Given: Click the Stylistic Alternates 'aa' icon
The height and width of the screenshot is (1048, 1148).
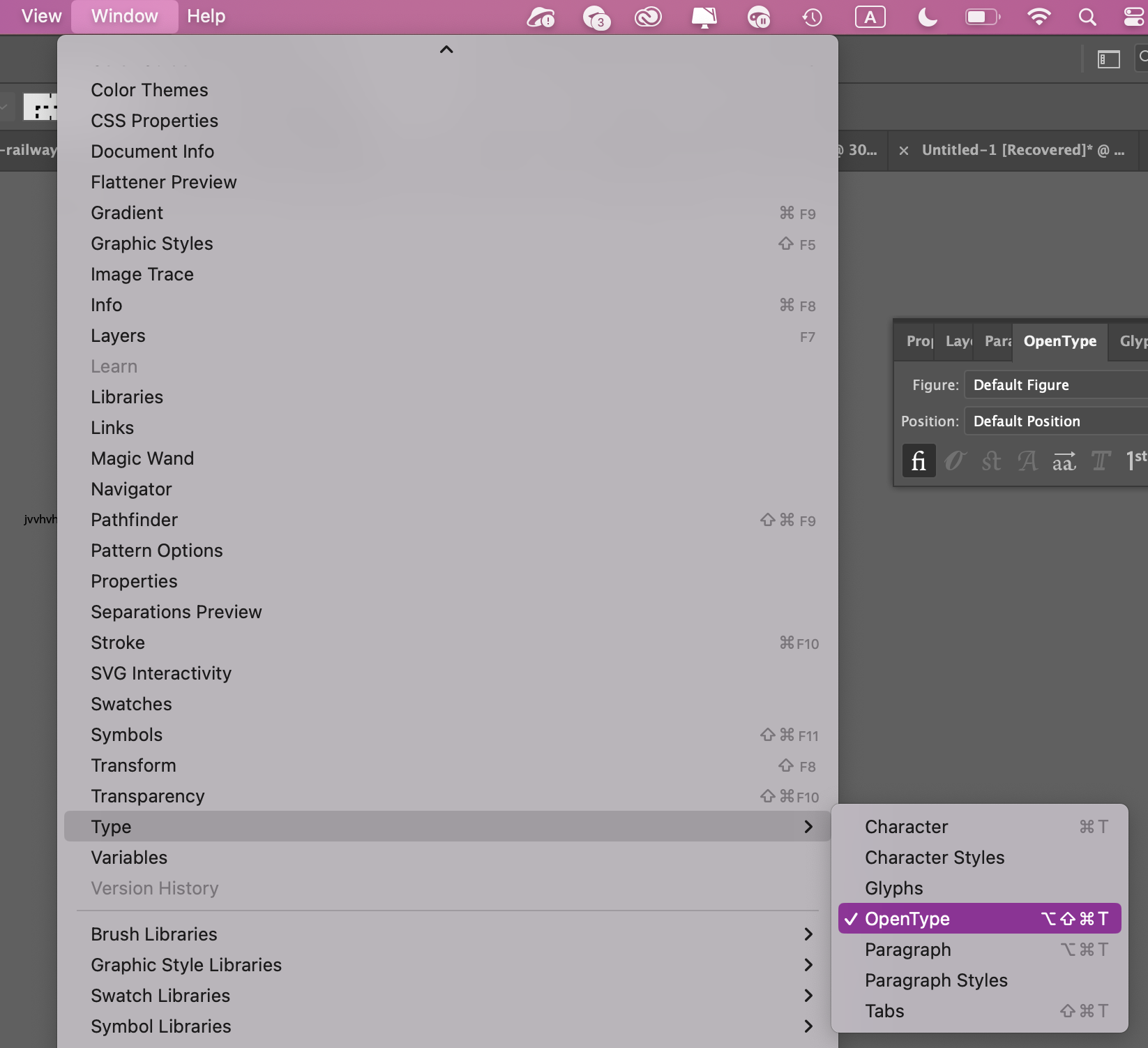Looking at the screenshot, I should point(1064,461).
